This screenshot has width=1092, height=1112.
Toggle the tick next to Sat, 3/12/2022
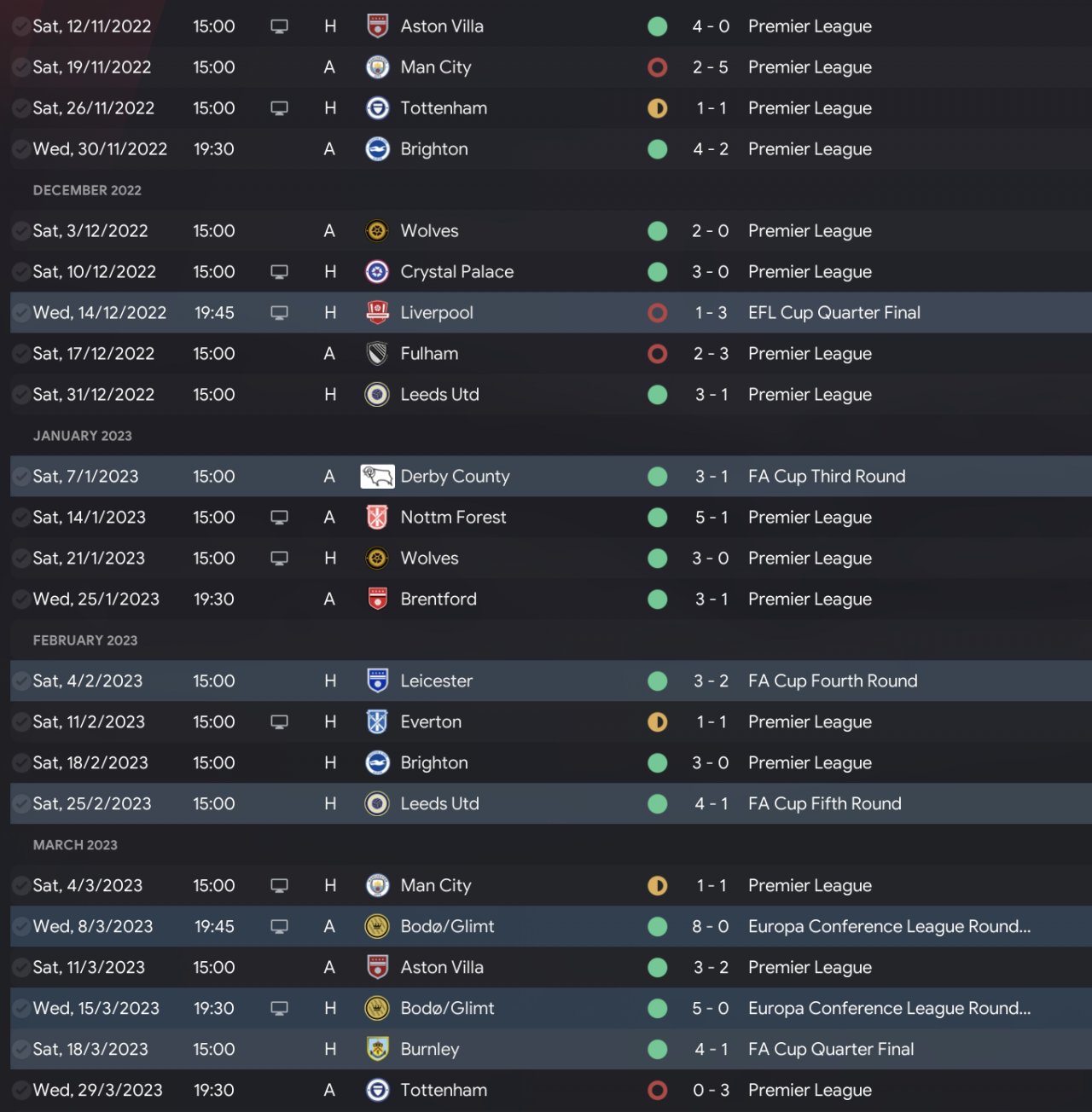20,231
